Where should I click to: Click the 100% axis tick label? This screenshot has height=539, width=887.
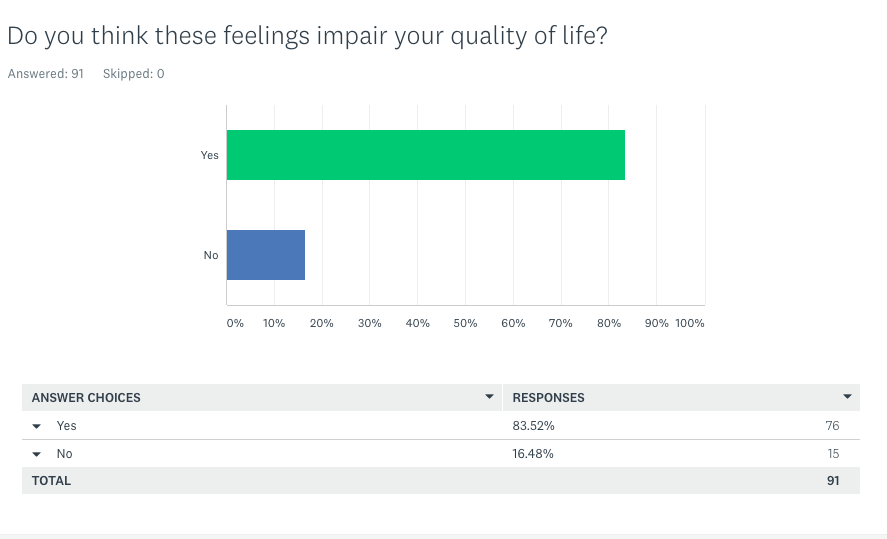(x=690, y=323)
